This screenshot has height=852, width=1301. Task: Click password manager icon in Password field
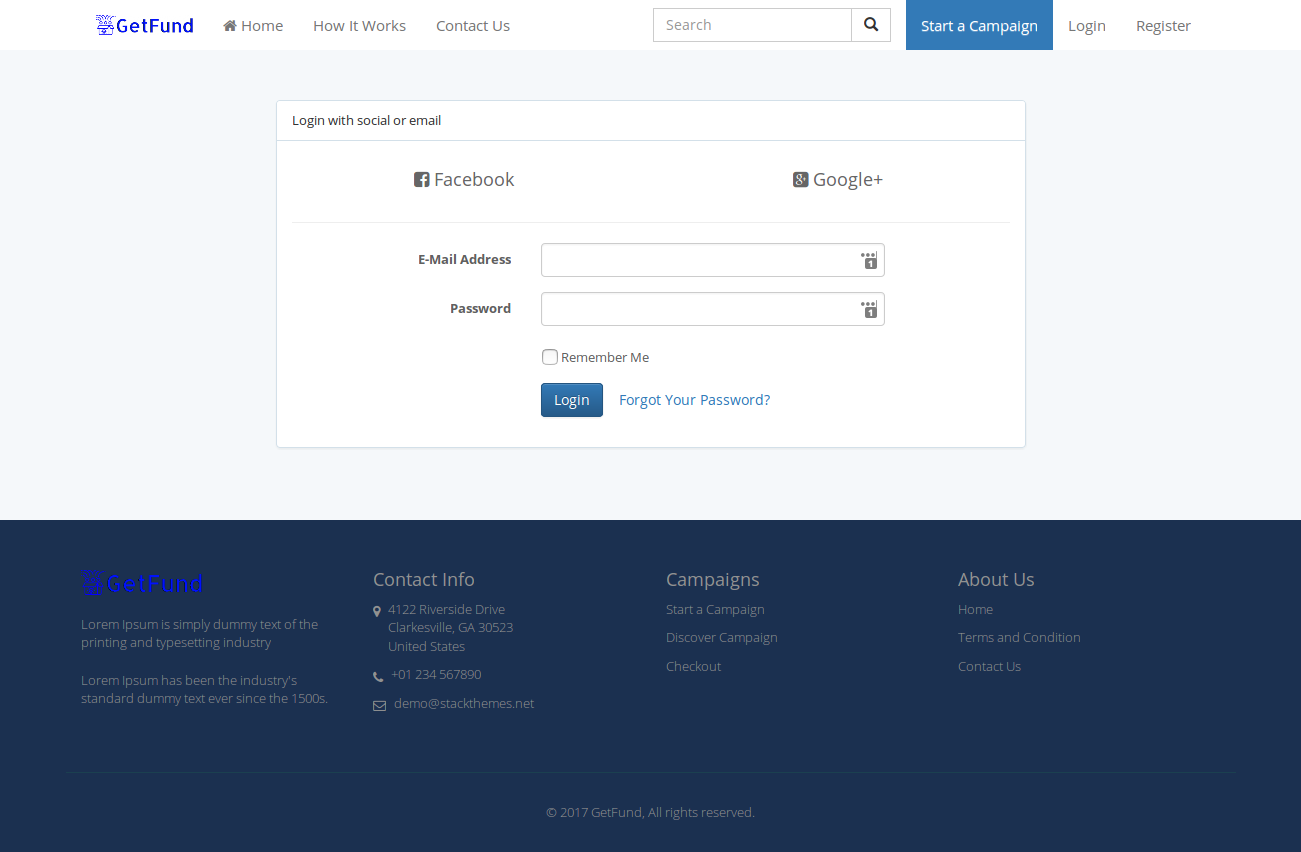pos(869,309)
